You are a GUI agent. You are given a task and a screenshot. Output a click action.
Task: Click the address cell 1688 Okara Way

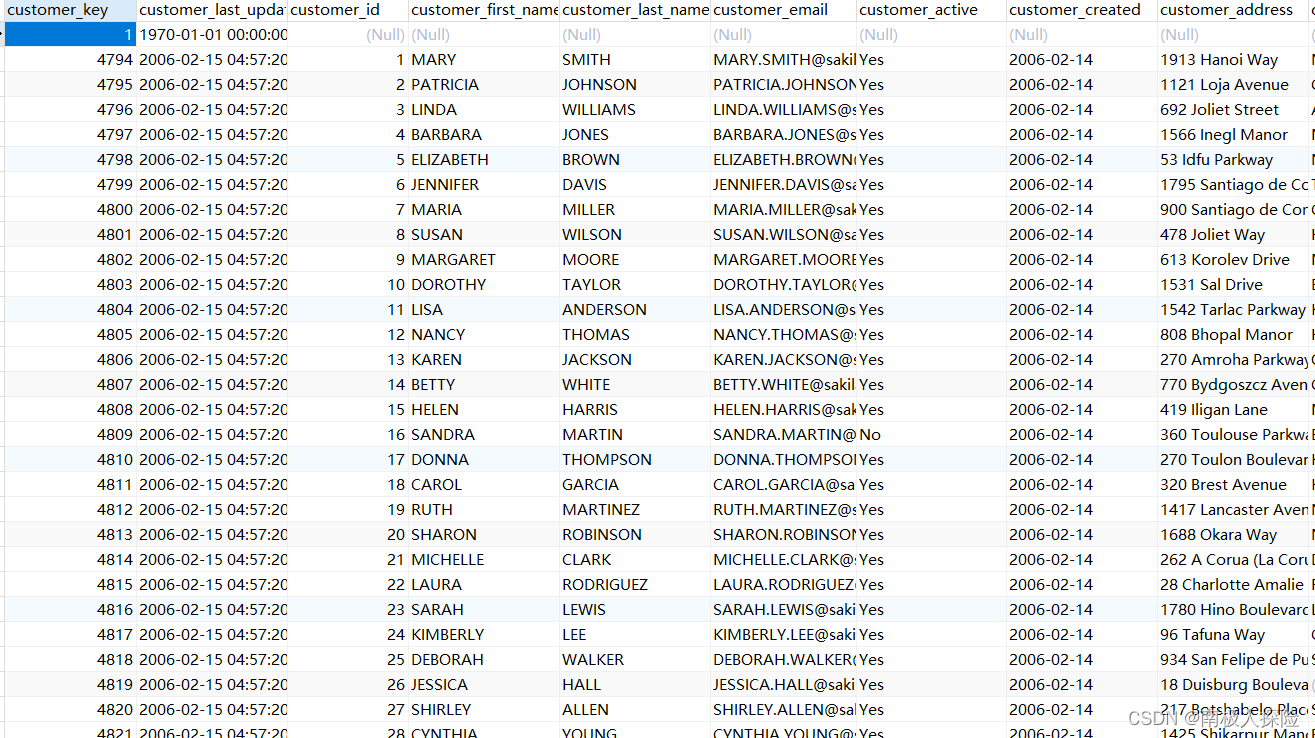(1233, 534)
